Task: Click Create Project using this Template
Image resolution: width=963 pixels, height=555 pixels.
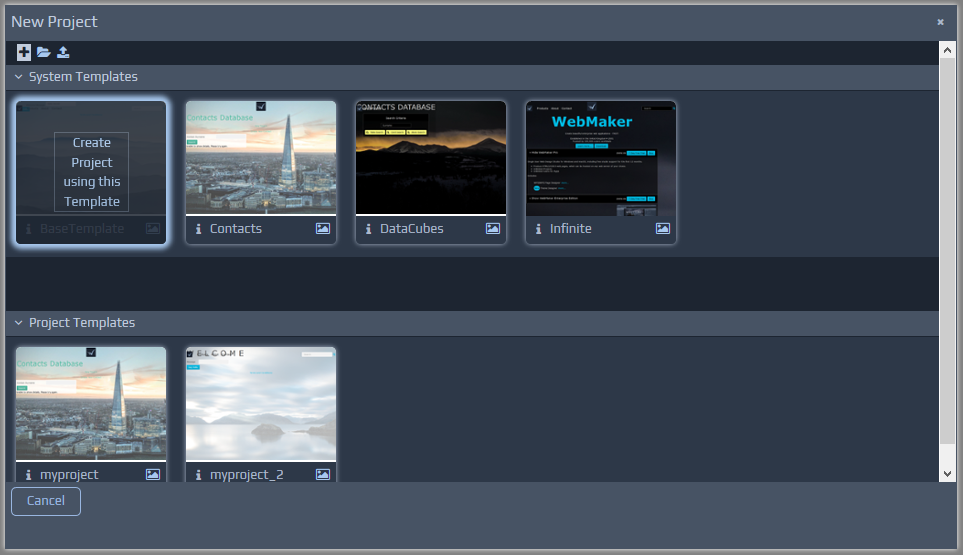Action: pos(92,172)
